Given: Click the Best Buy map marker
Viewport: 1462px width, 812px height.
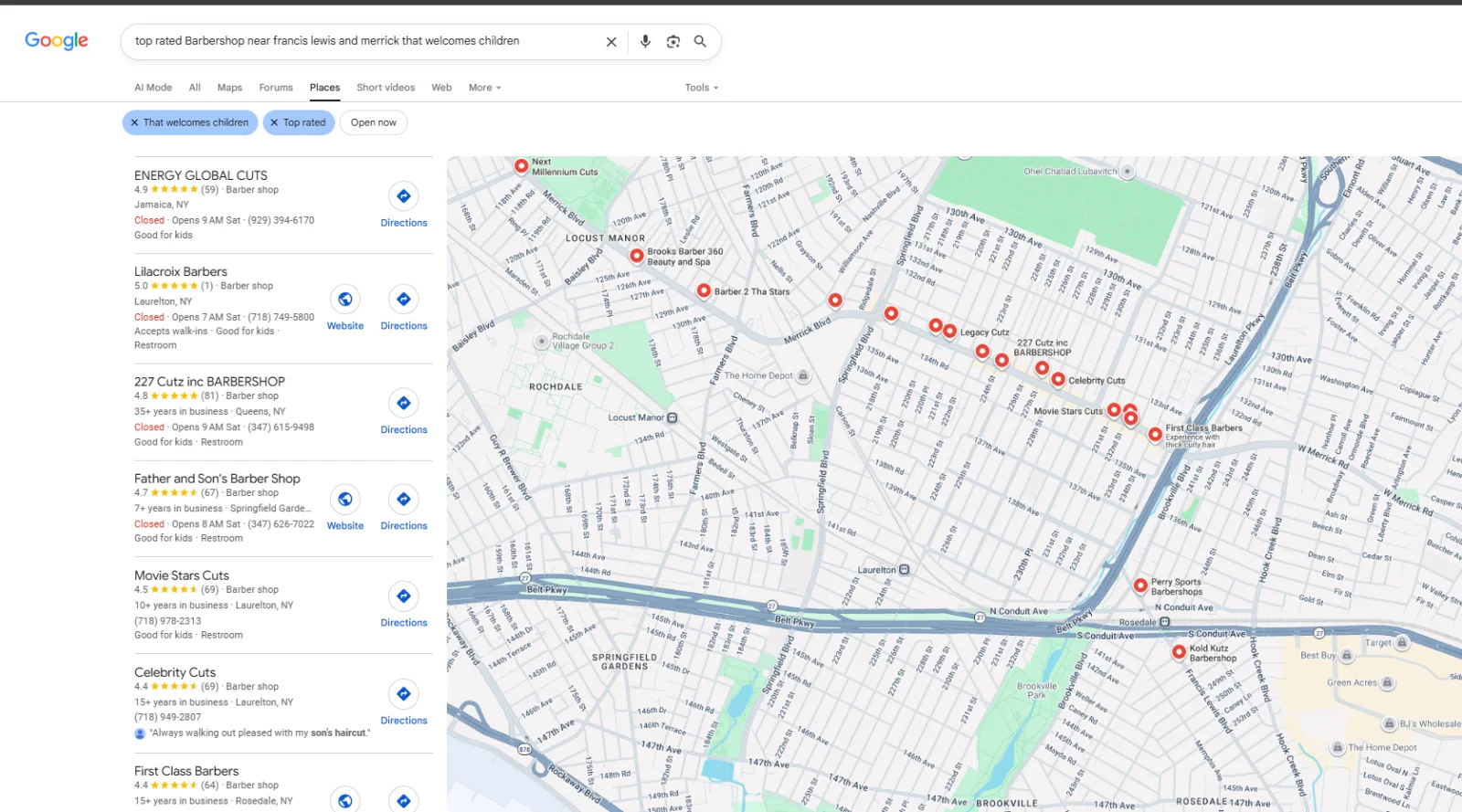Looking at the screenshot, I should [1346, 655].
